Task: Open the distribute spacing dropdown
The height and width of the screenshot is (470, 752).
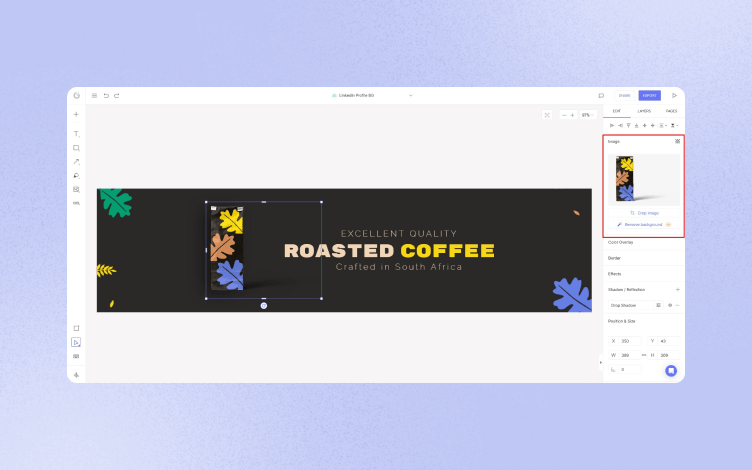Action: (663, 126)
